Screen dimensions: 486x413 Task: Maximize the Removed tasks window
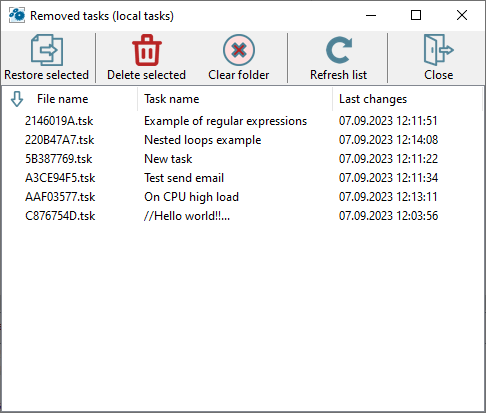click(416, 15)
